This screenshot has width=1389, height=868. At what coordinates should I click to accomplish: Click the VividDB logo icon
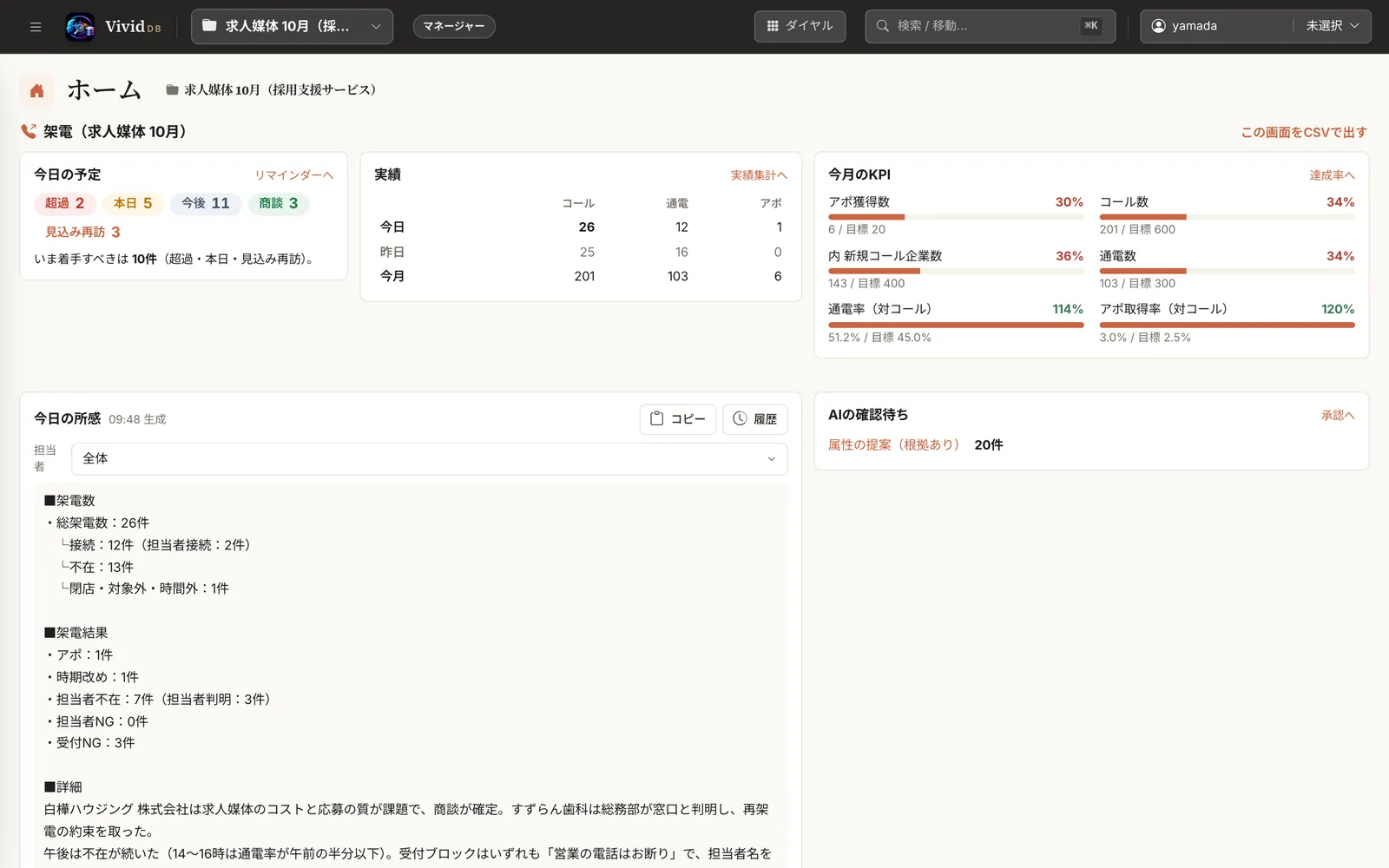[x=80, y=27]
